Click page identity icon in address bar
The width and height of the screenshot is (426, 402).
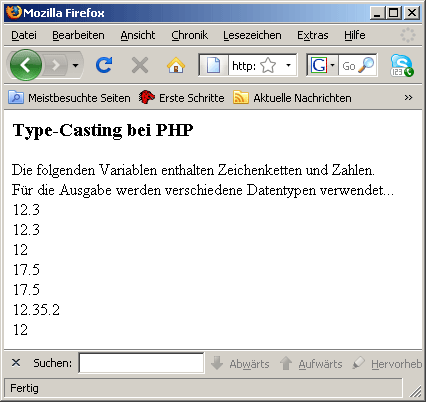pos(213,65)
